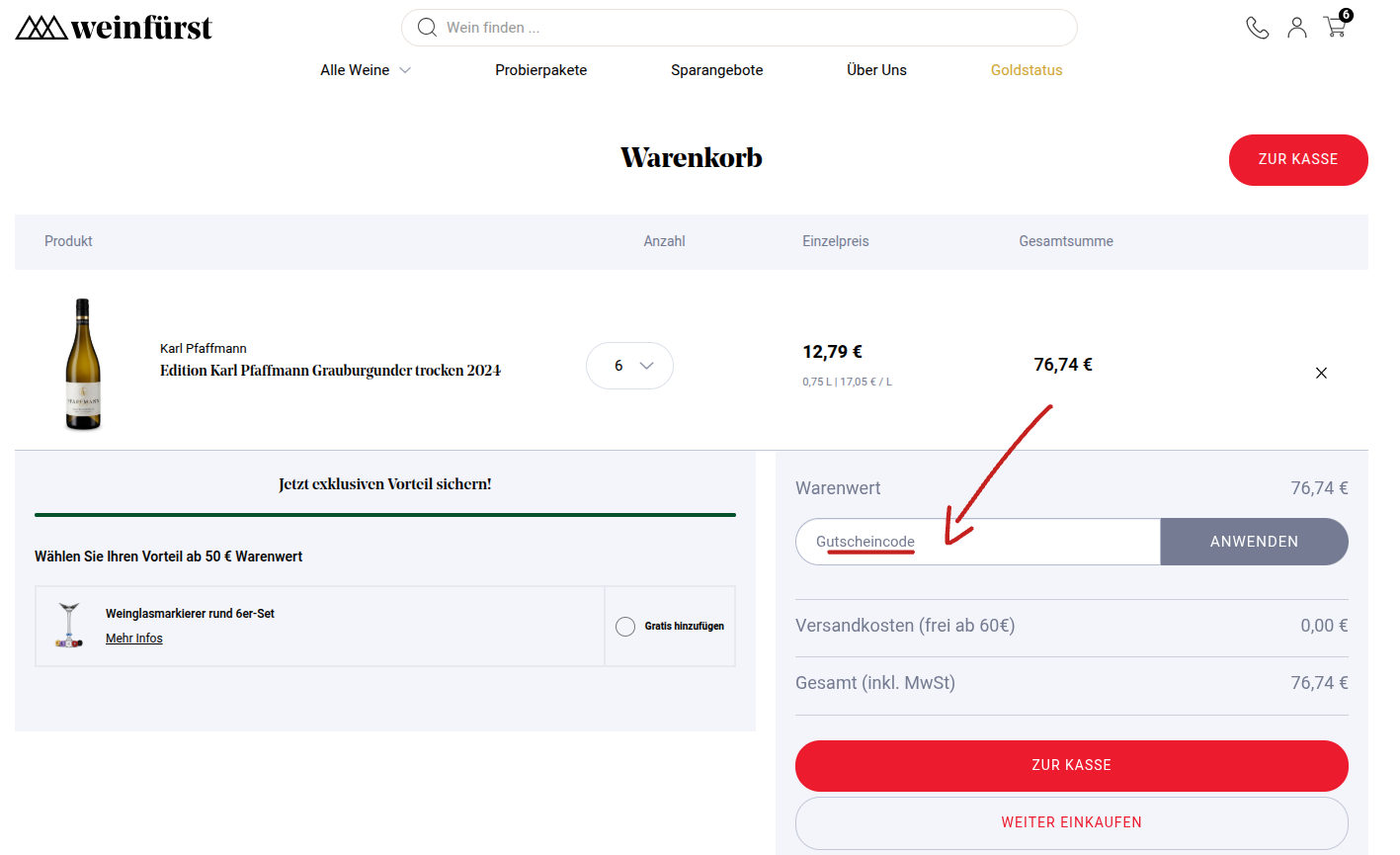Image resolution: width=1400 pixels, height=855 pixels.
Task: Open the quantity selector showing 6
Action: (629, 365)
